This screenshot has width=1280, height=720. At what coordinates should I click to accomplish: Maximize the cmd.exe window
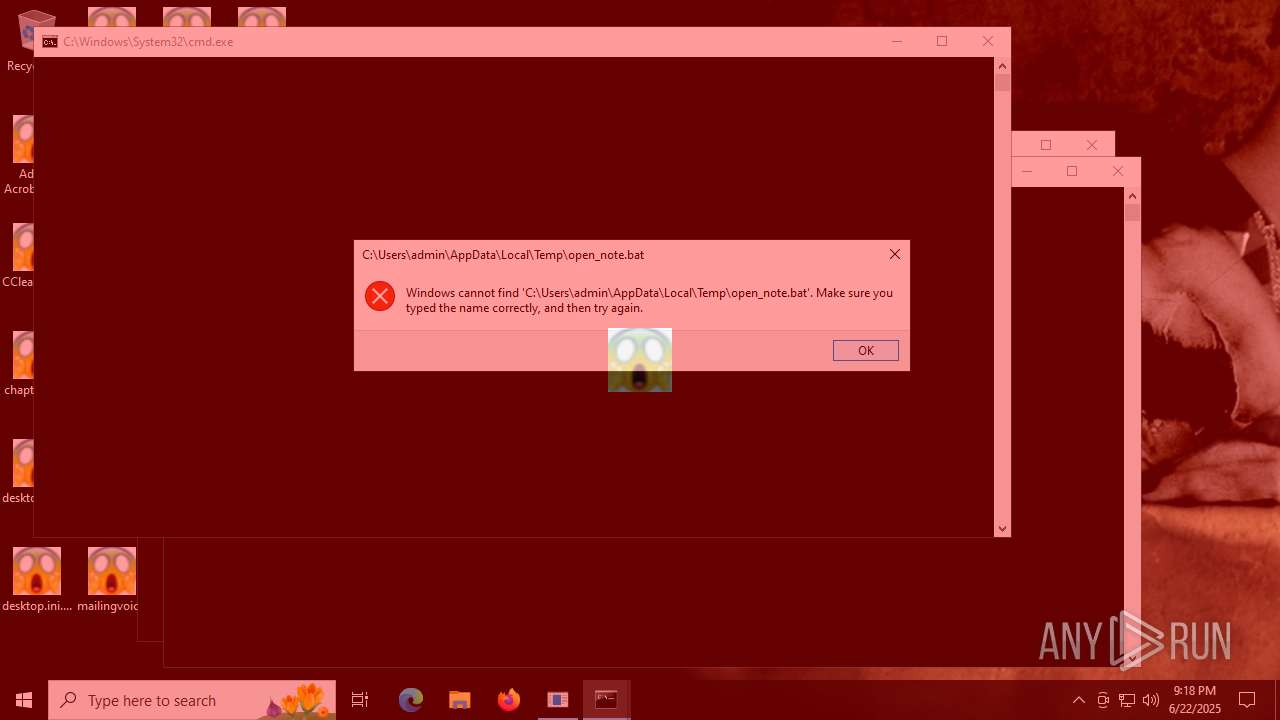(x=941, y=41)
